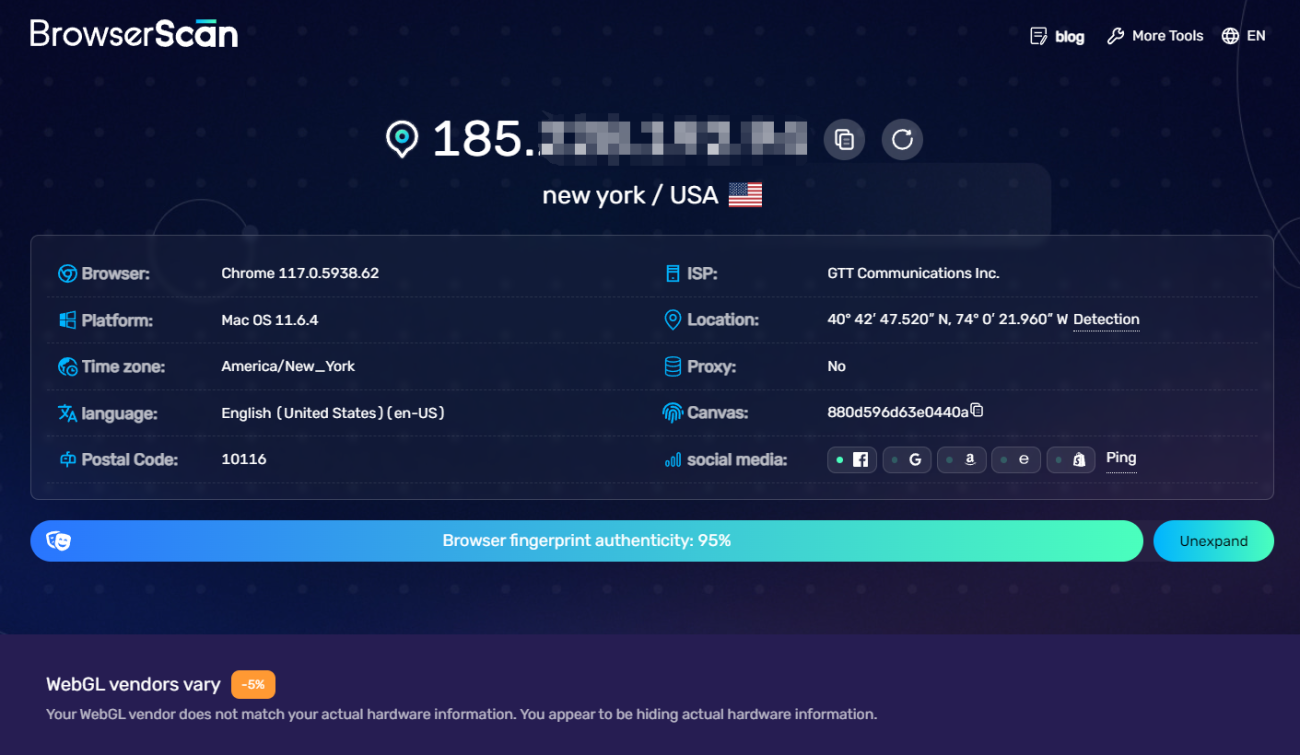Expand the More Tools menu

click(1155, 35)
